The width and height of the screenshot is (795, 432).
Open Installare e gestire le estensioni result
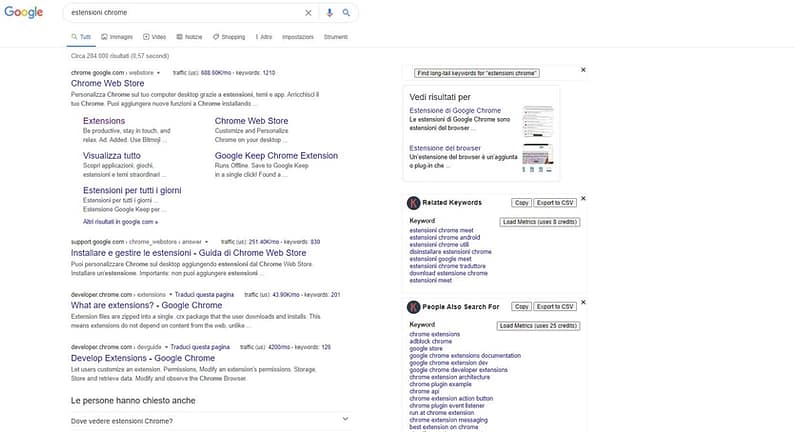189,253
